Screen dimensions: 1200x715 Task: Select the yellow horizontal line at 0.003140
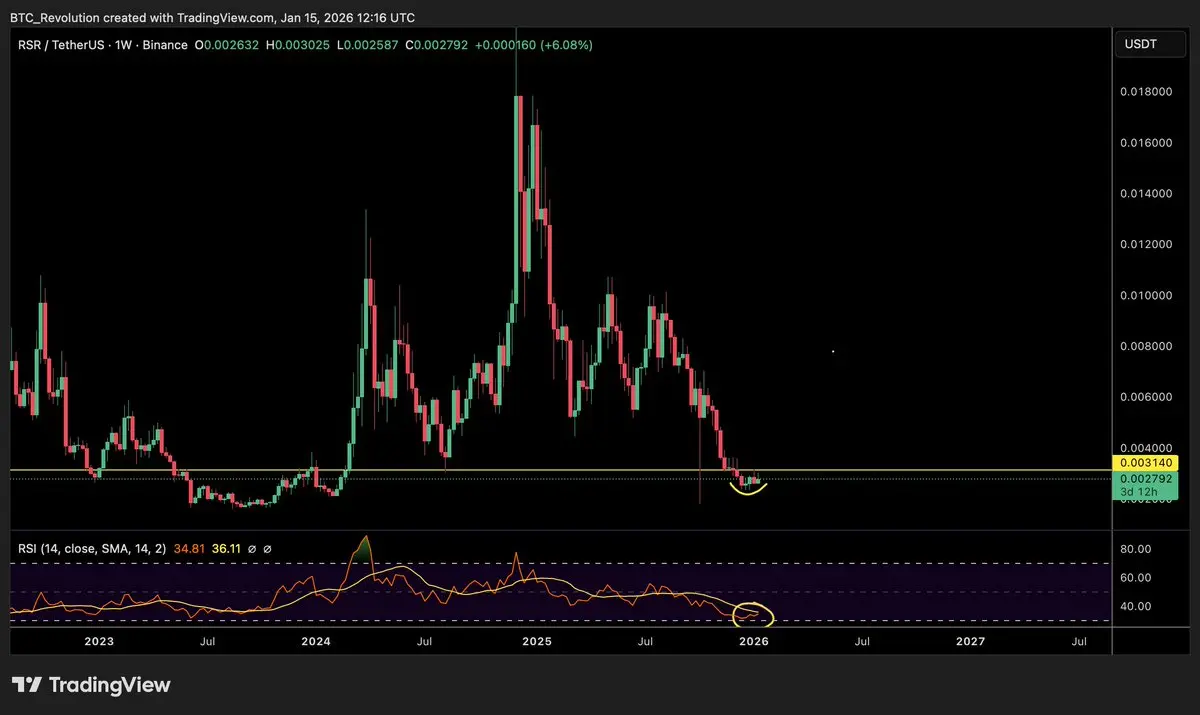coord(560,470)
